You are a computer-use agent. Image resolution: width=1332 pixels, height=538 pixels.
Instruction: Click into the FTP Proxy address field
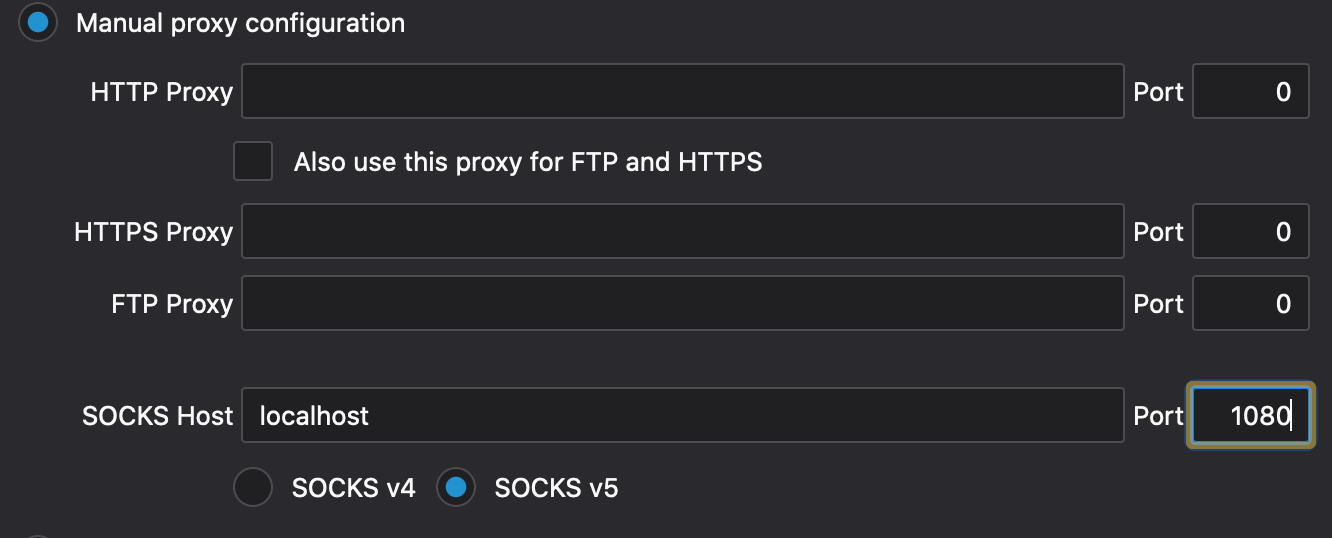point(682,304)
